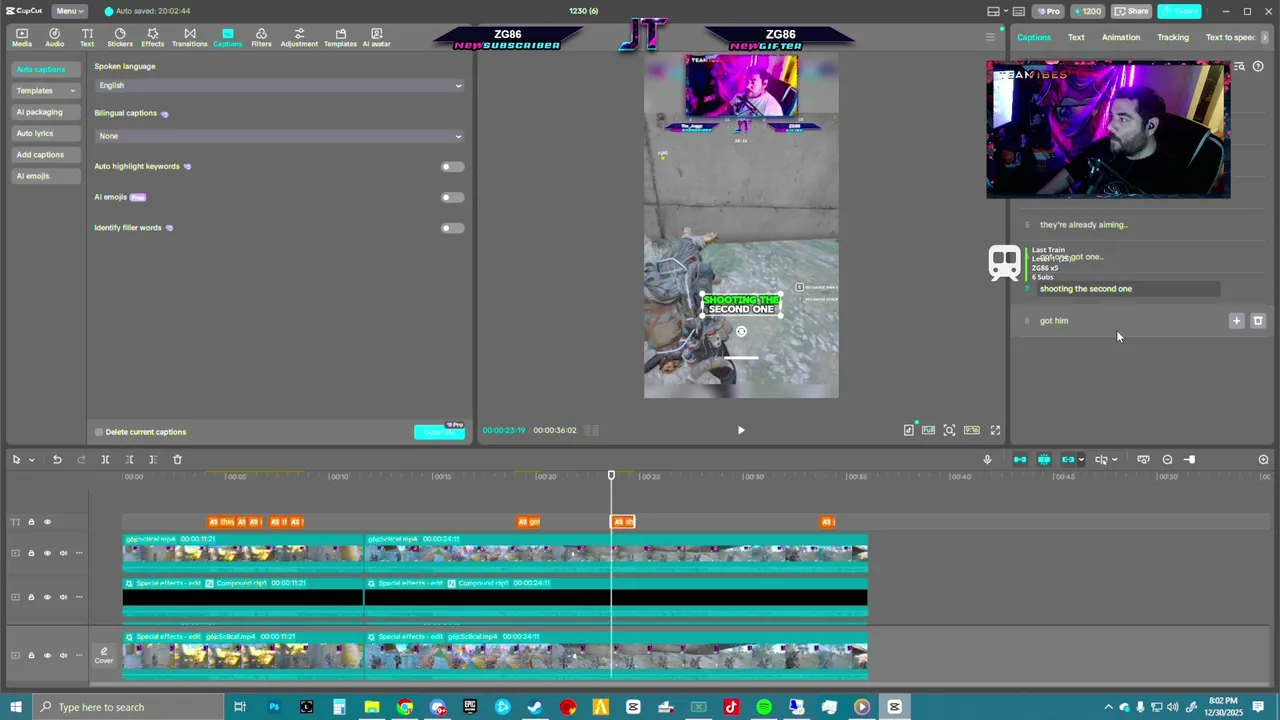Screen dimensions: 1280x720
Task: Open the Spoken language English dropdown
Action: pyautogui.click(x=280, y=86)
